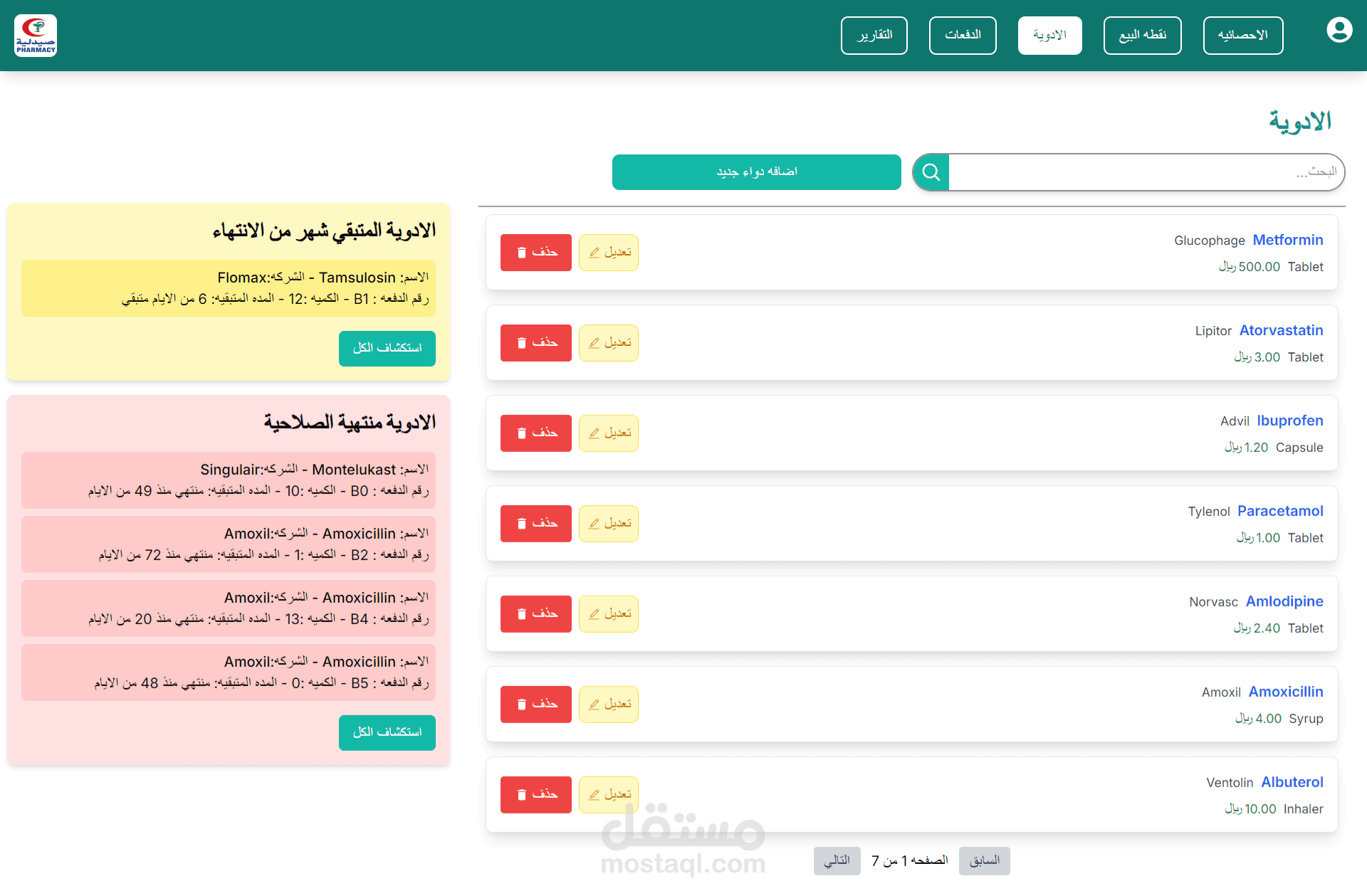The width and height of the screenshot is (1367, 896).
Task: Click the pharmacy logo icon
Action: pos(36,36)
